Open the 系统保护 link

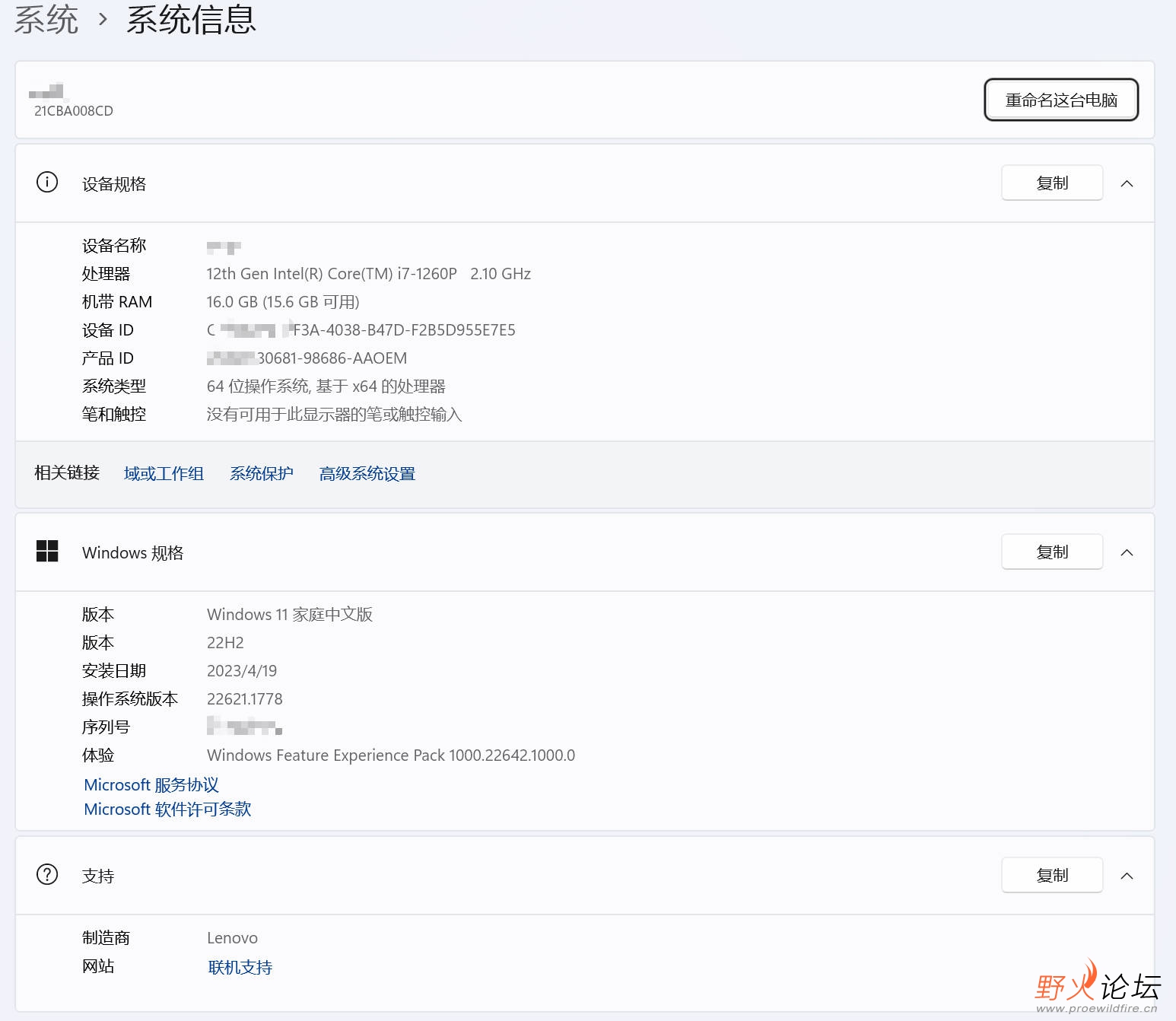tap(262, 473)
